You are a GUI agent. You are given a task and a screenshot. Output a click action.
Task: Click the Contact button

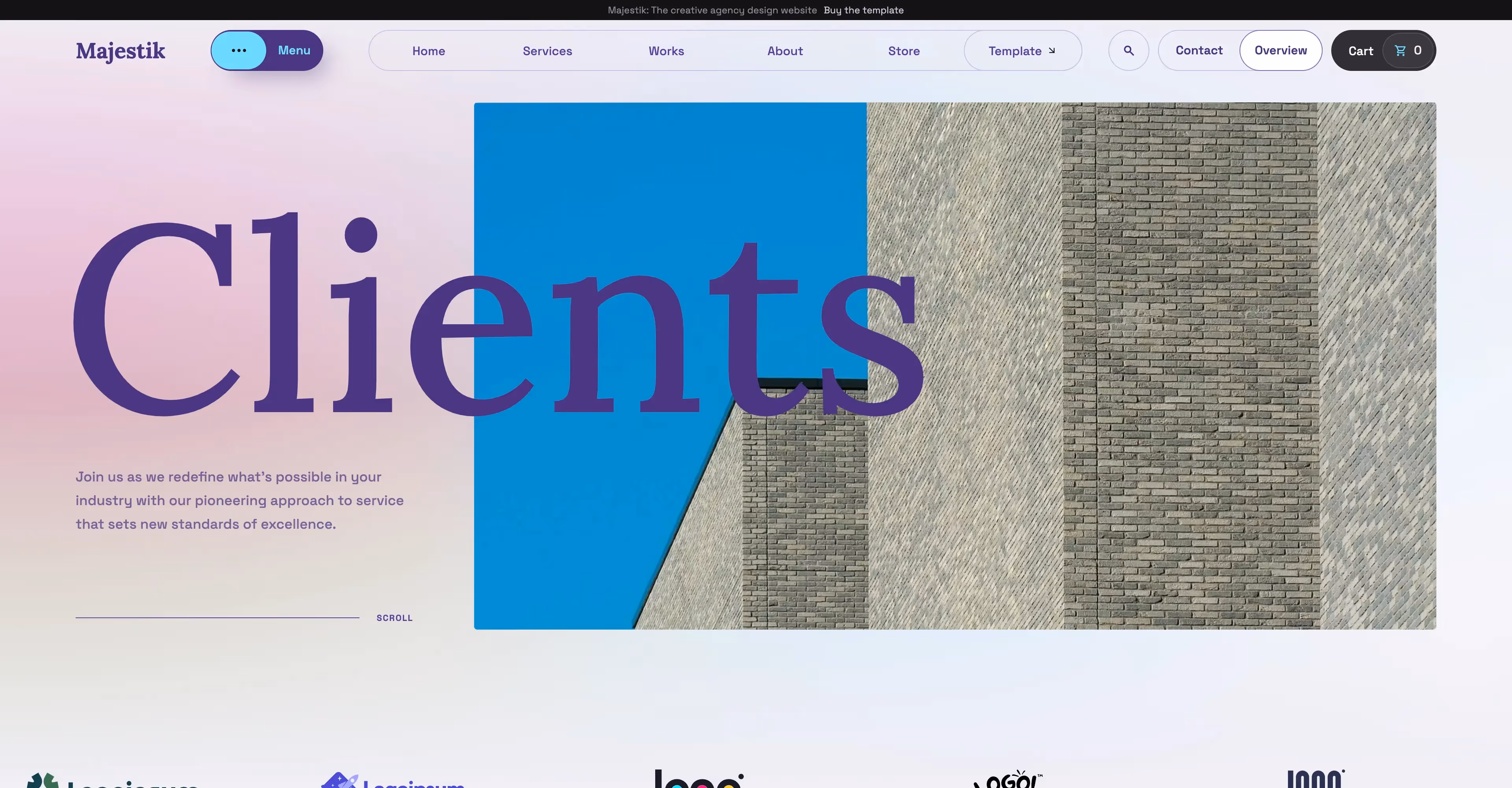(x=1199, y=50)
